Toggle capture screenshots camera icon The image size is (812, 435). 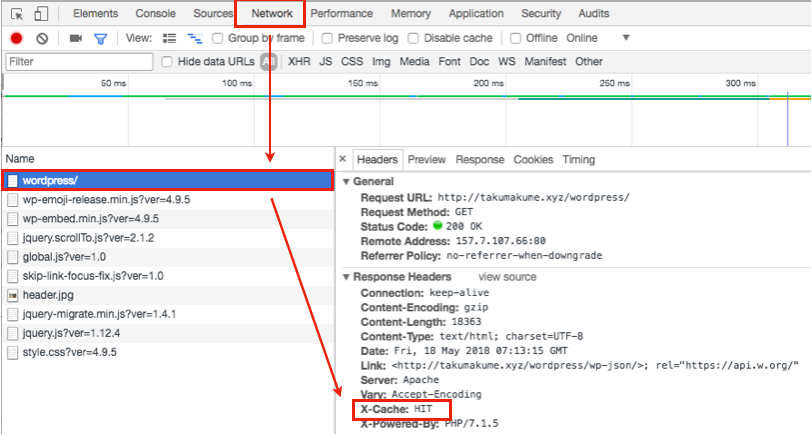point(76,38)
